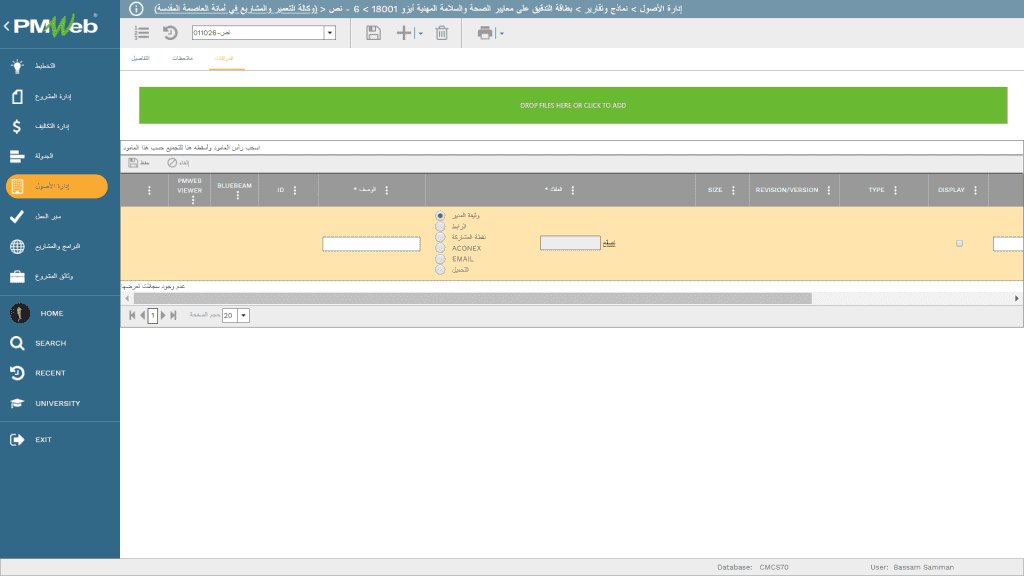Image resolution: width=1024 pixels, height=576 pixels.
Task: Delete the record using the trash icon
Action: [x=441, y=33]
